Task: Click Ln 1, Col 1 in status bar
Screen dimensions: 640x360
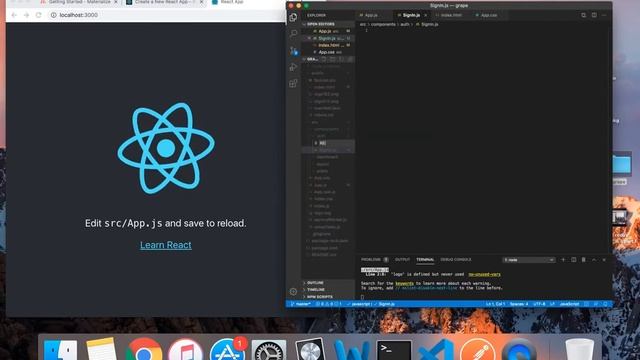Action: coord(495,304)
